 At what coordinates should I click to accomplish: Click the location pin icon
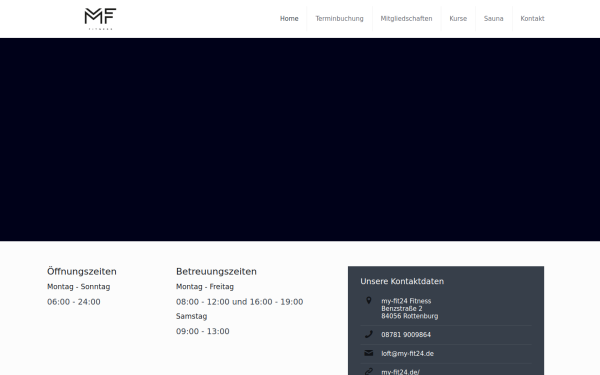tap(368, 301)
